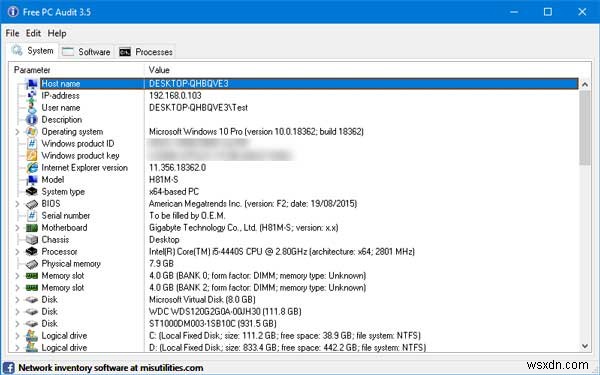Image resolution: width=600 pixels, height=375 pixels.
Task: Select the American Megatrends Inc. value
Action: [x=253, y=204]
